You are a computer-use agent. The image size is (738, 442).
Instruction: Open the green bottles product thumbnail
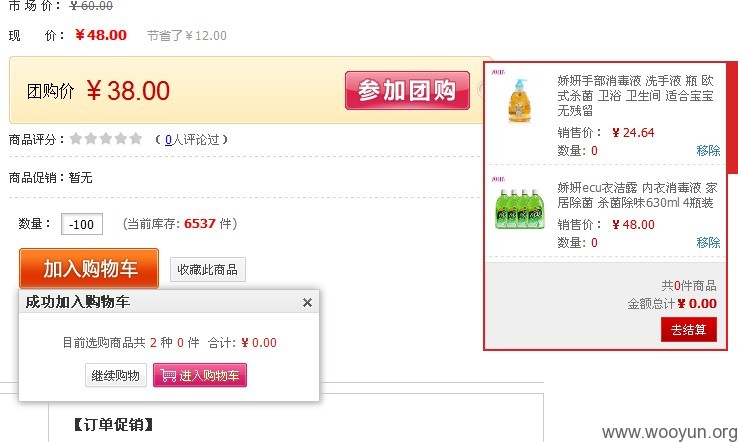(520, 207)
